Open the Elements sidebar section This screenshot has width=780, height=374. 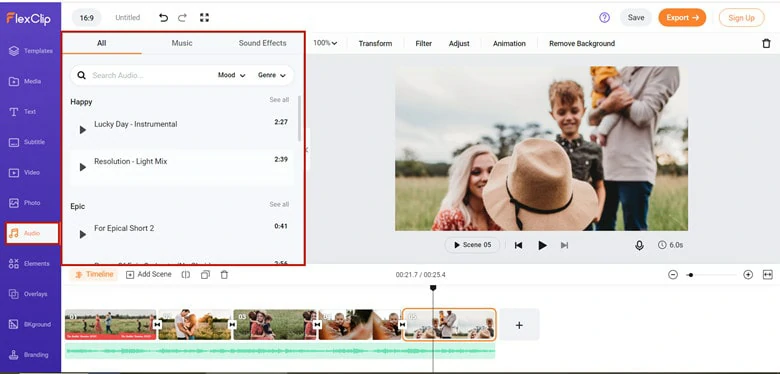(x=30, y=264)
